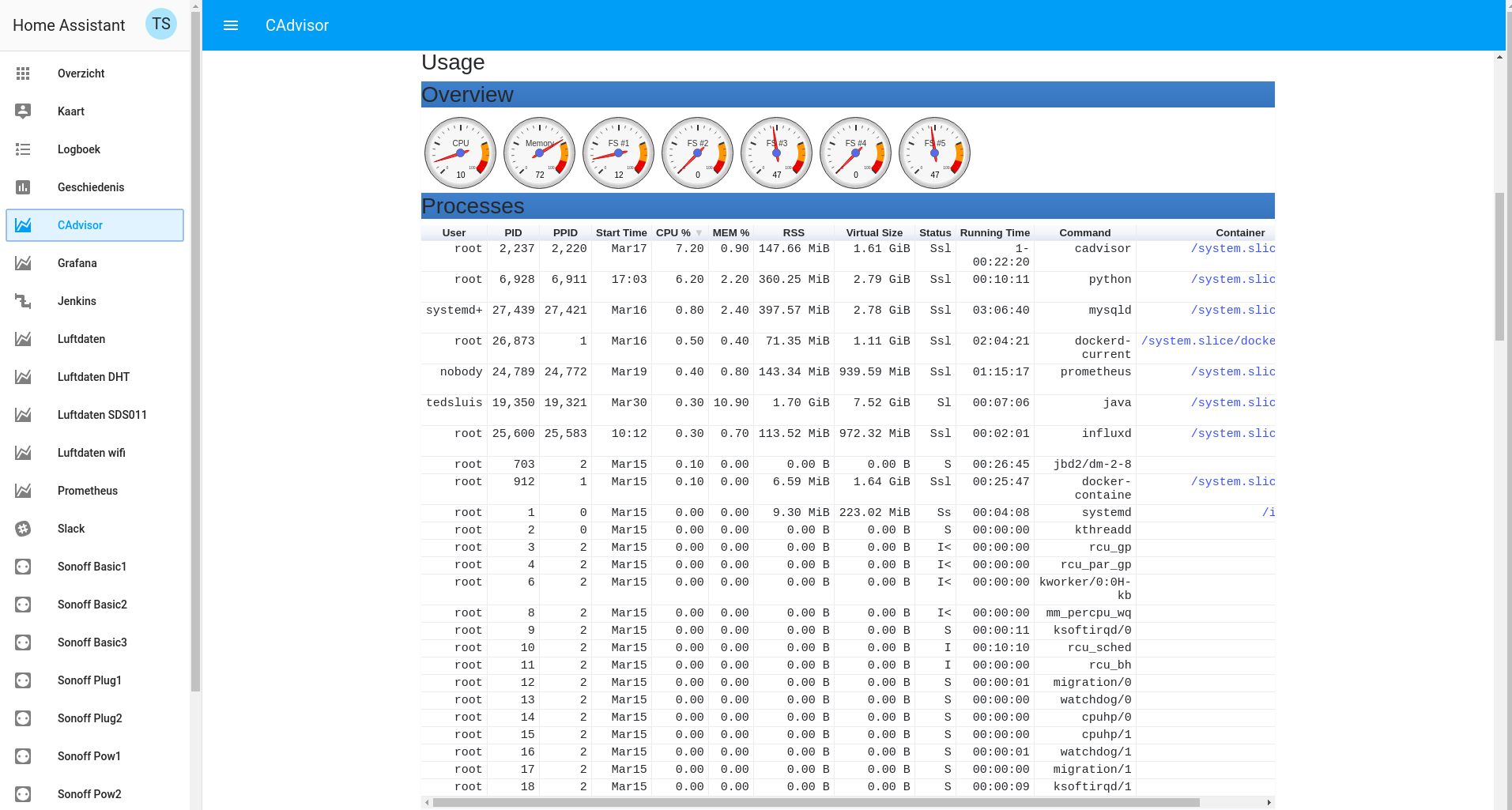Open the TS user profile badge
Image resolution: width=1512 pixels, height=810 pixels.
pyautogui.click(x=161, y=24)
